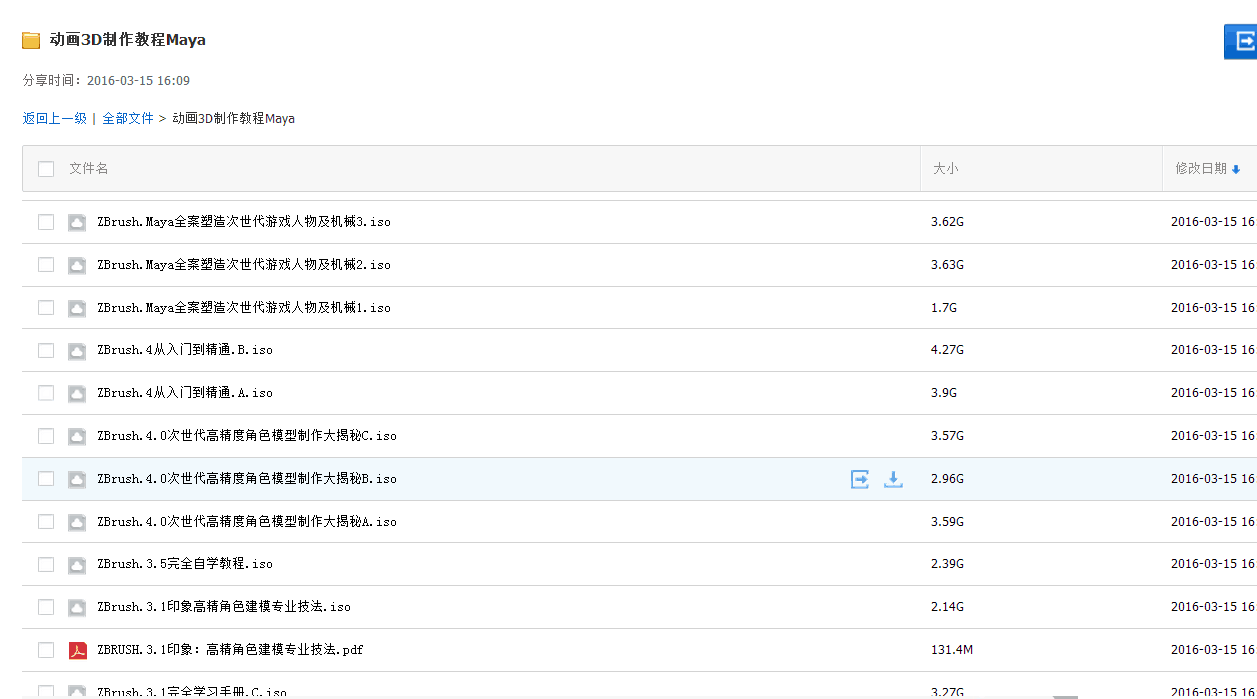The height and width of the screenshot is (699, 1257).
Task: Click file icon of ZBrush.4从入门到精通.B.iso
Action: point(77,350)
